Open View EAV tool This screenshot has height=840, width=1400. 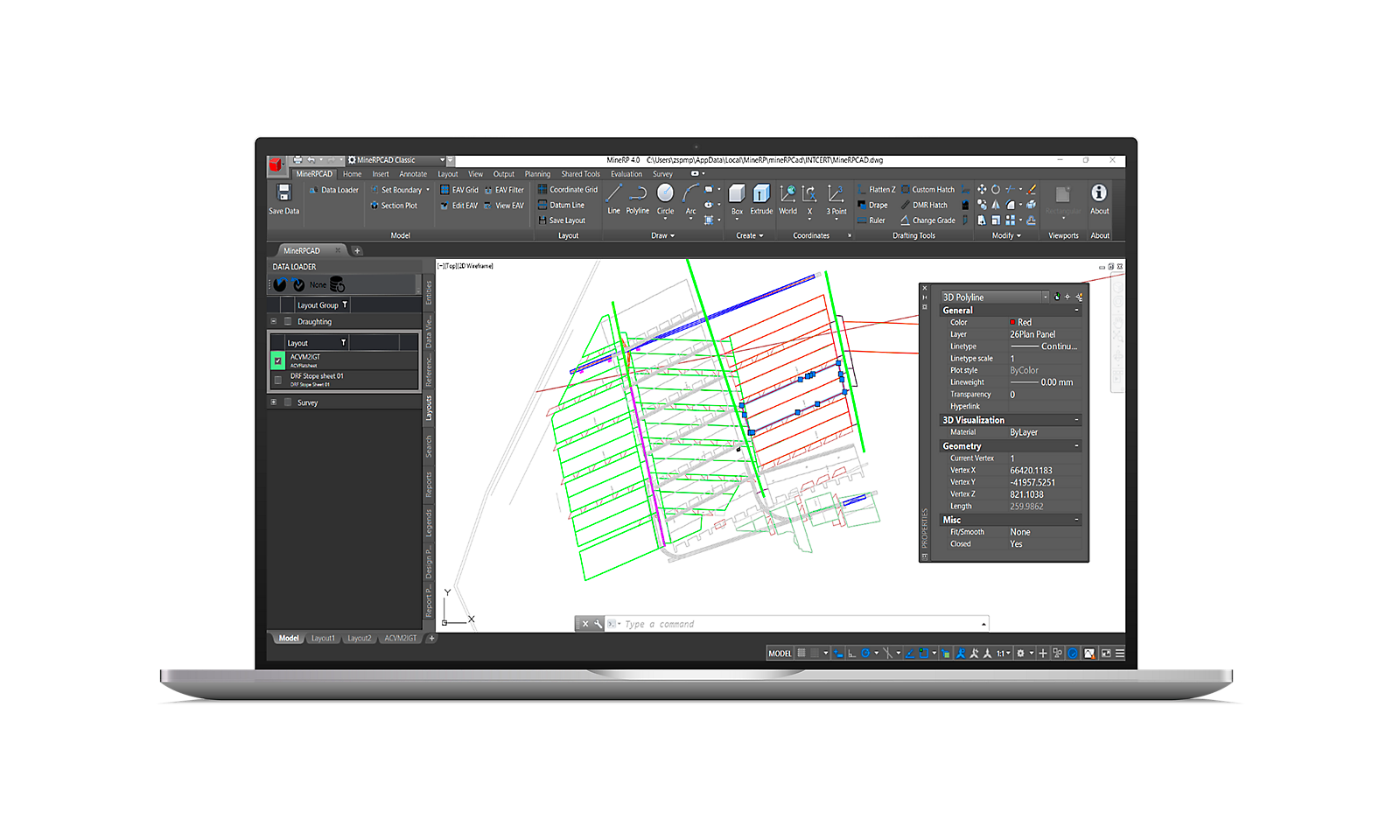(504, 206)
